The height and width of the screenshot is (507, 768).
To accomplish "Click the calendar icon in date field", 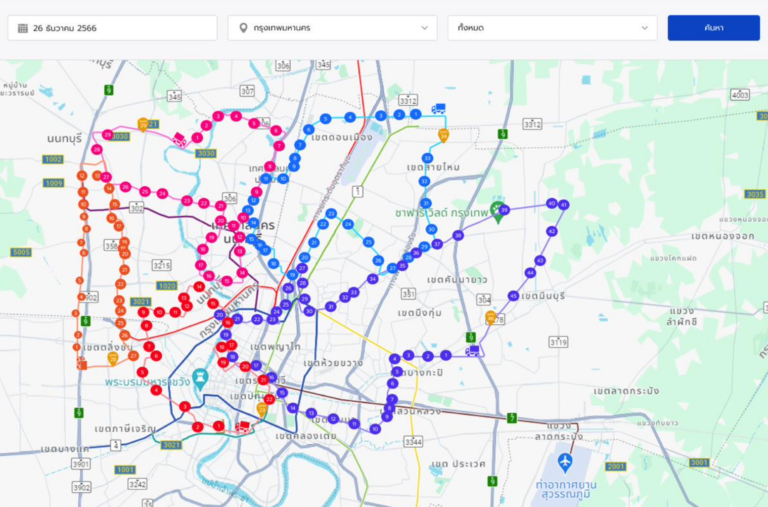I will point(23,28).
